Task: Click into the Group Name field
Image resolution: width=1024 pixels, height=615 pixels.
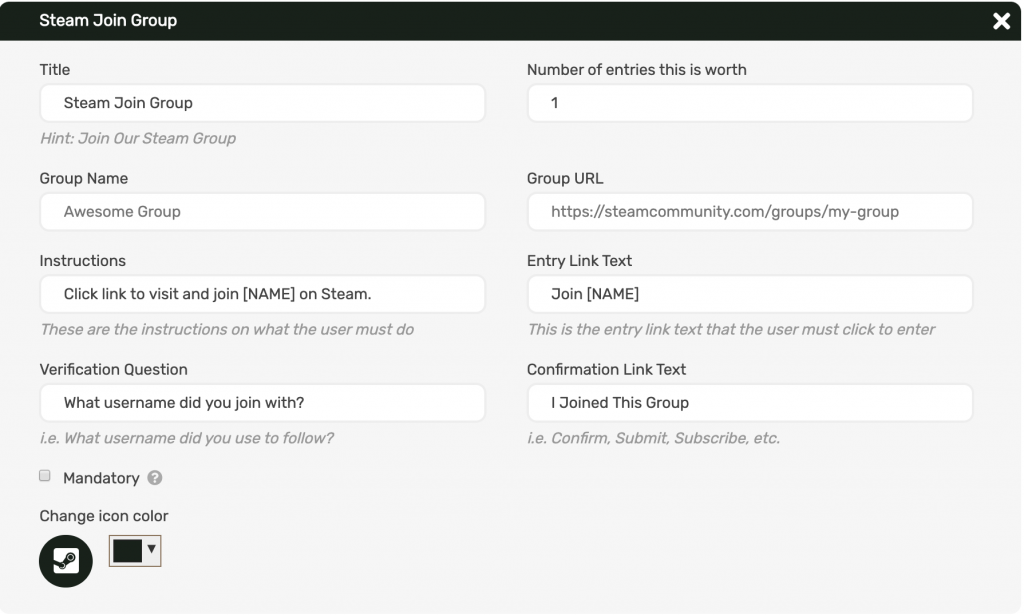Action: click(263, 212)
